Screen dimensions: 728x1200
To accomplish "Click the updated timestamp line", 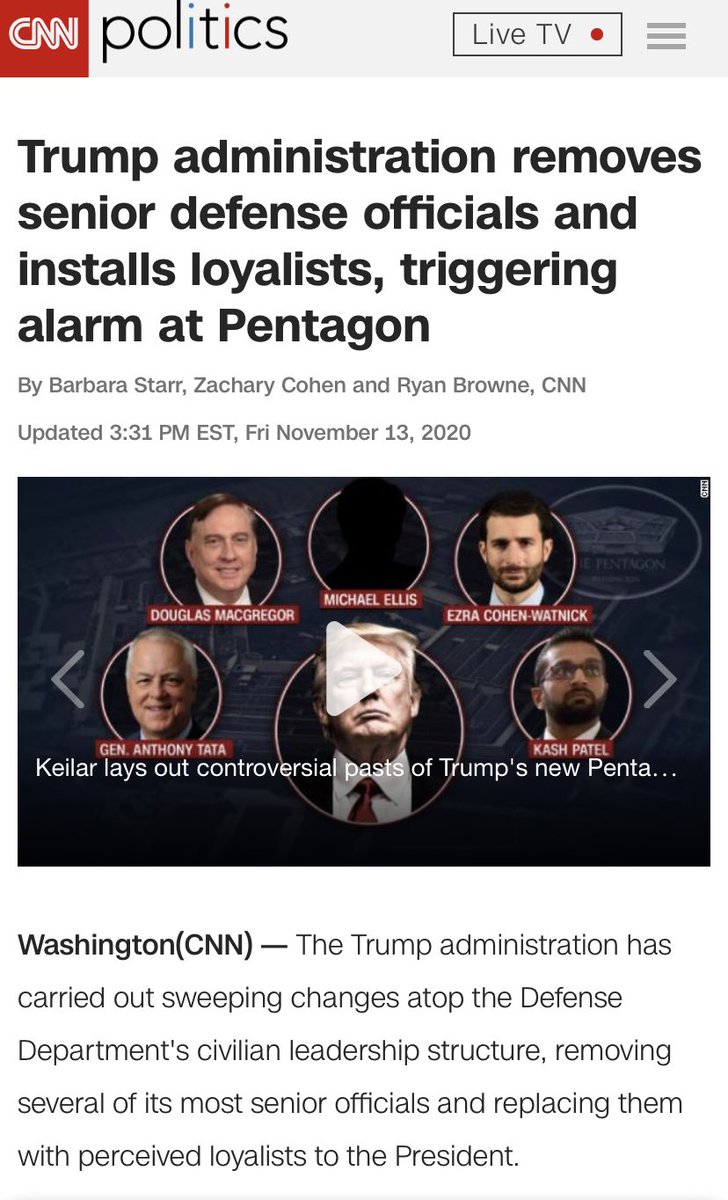I will pyautogui.click(x=244, y=433).
